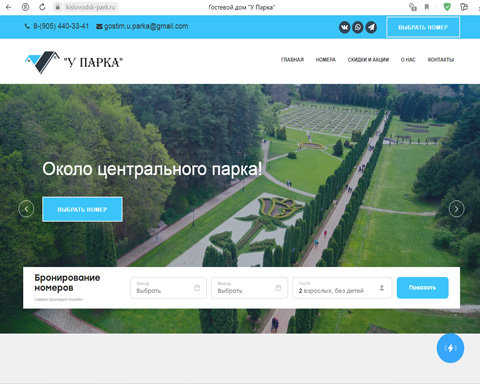Open О НАС menu item
Viewport: 480px width, 384px height.
pyautogui.click(x=408, y=60)
